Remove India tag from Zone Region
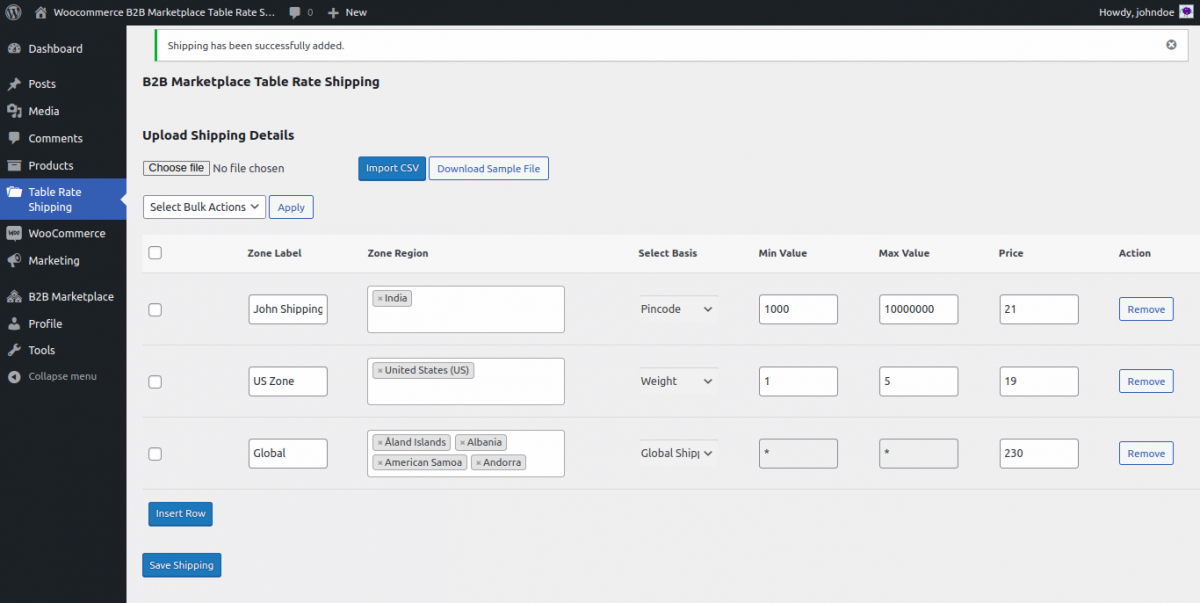This screenshot has width=1200, height=603. 380,299
